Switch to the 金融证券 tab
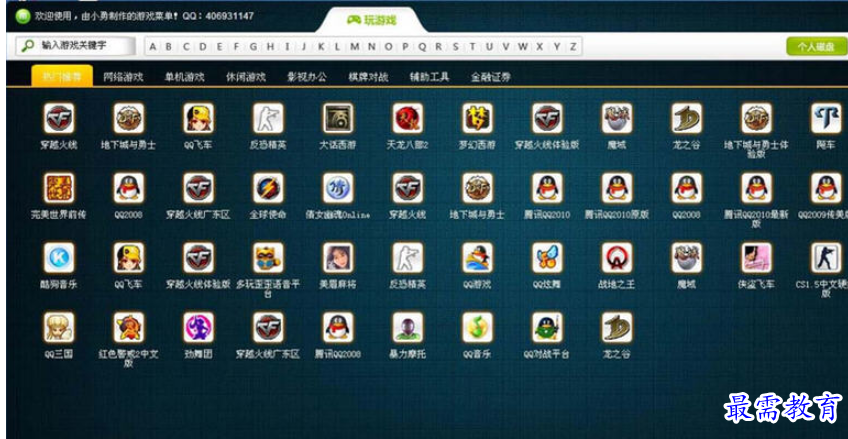This screenshot has height=439, width=848. click(491, 77)
